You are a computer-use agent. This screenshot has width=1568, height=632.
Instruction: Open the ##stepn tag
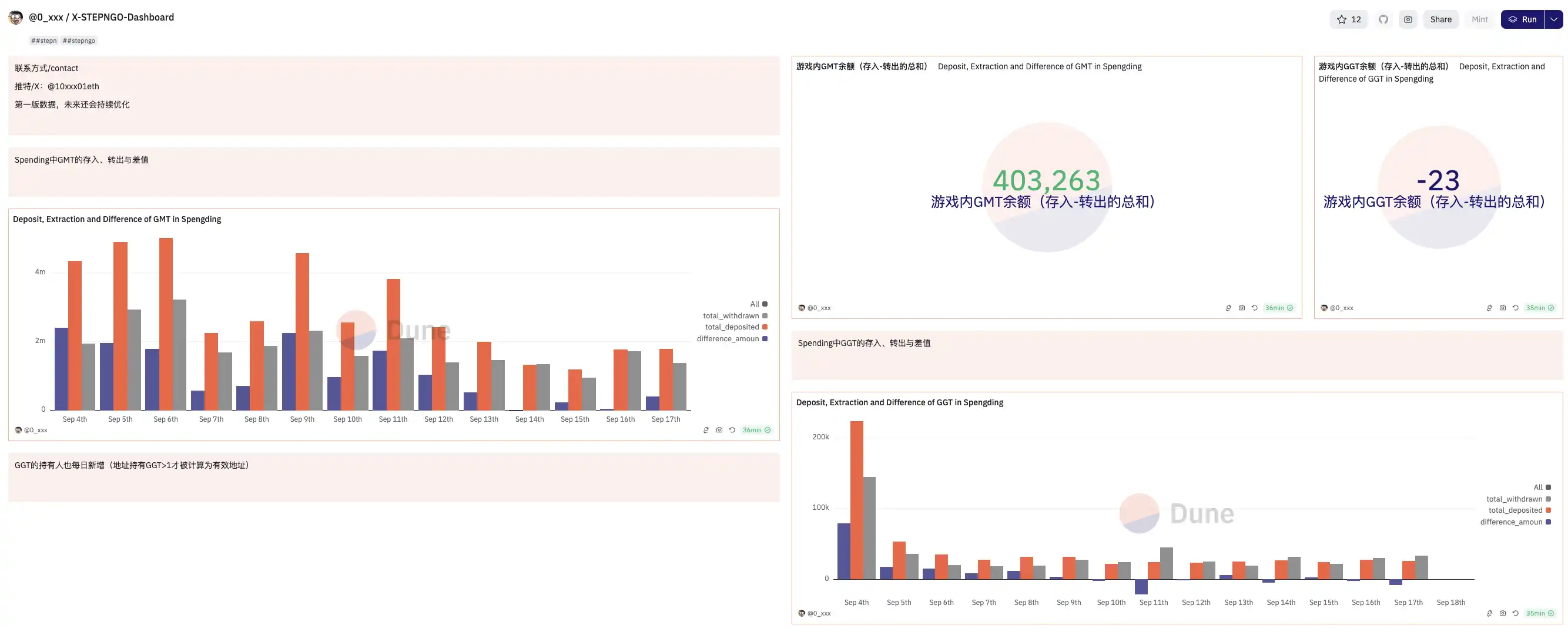(44, 41)
